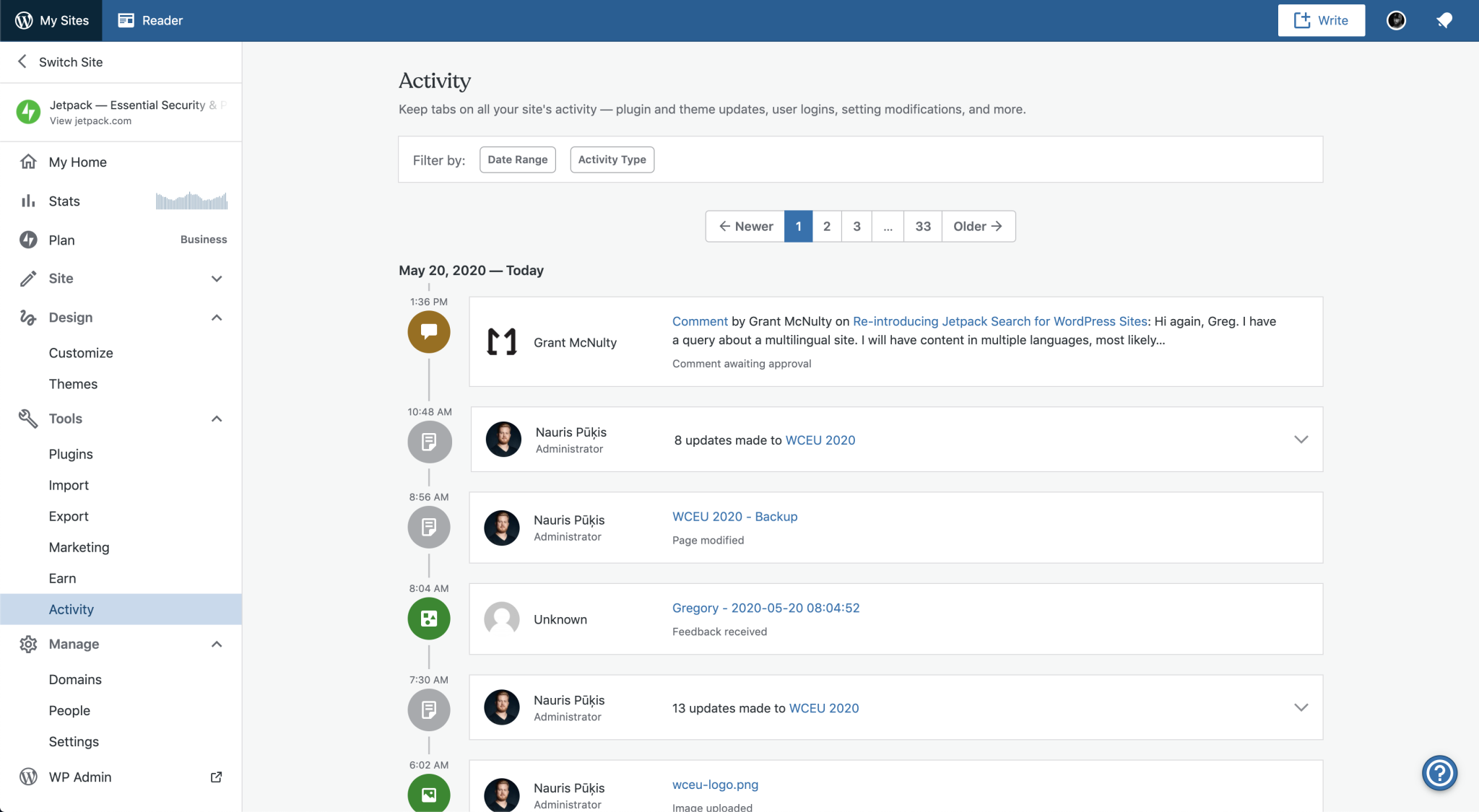Click the Manage panel icon
Screen dimensions: 1479x812
pyautogui.click(x=28, y=643)
